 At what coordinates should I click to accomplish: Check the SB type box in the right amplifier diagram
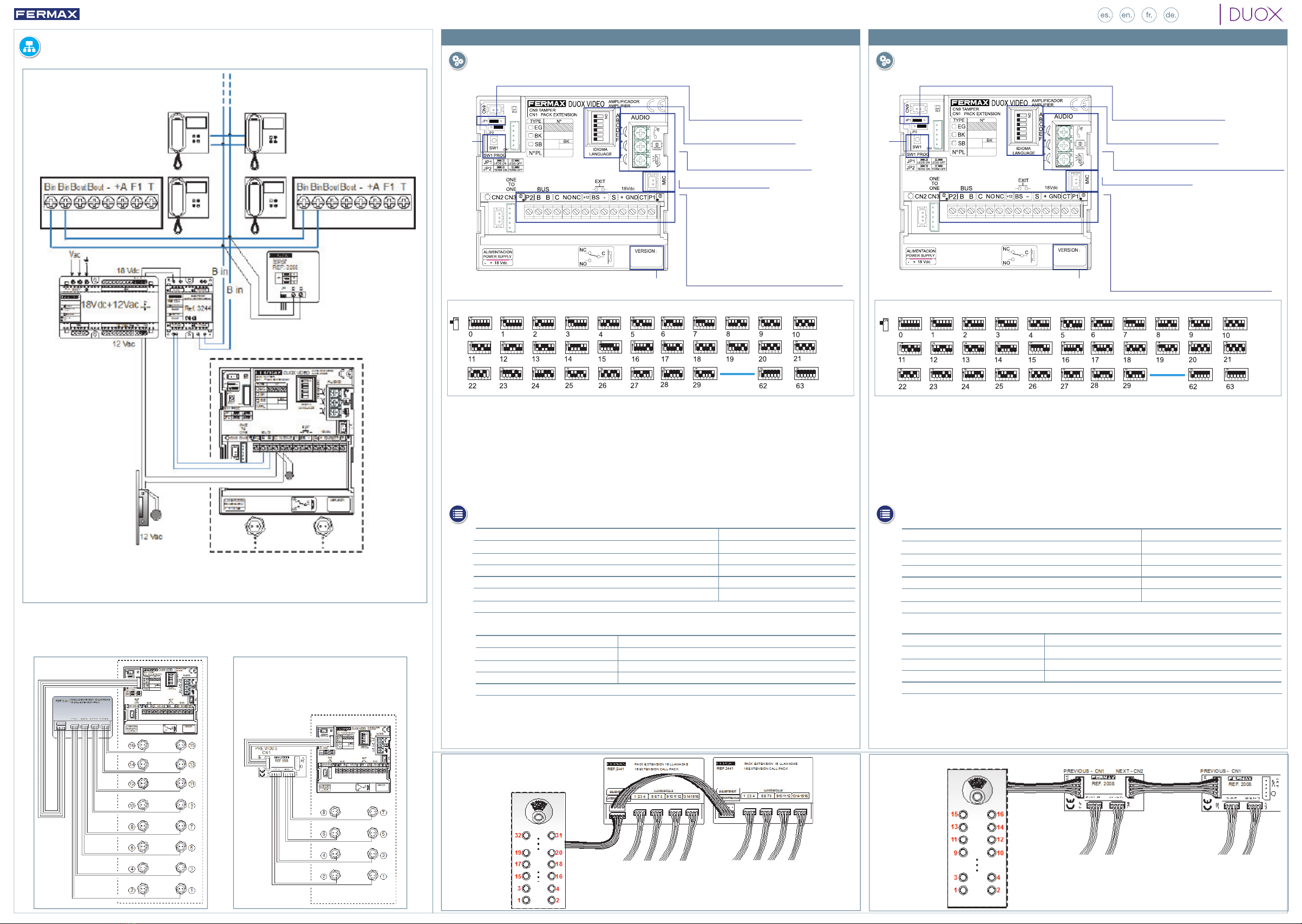coord(954,143)
